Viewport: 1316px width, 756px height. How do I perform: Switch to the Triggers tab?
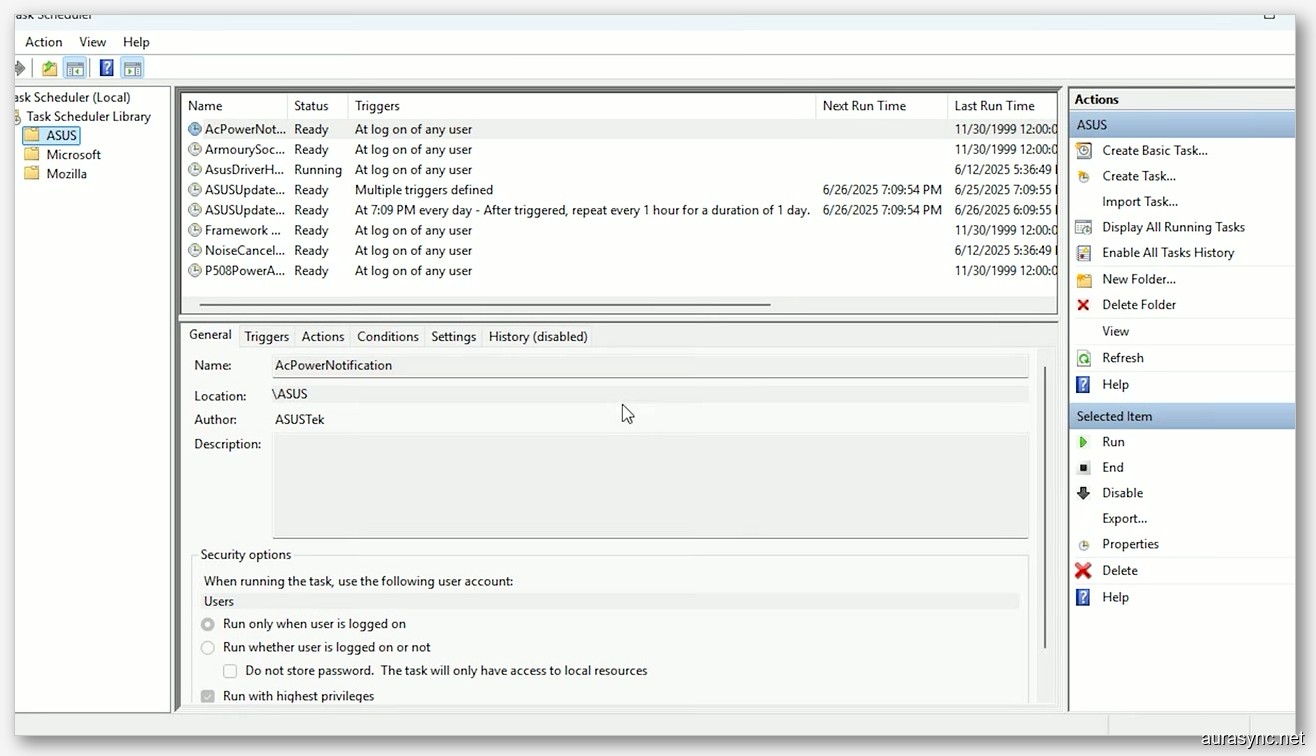[266, 336]
